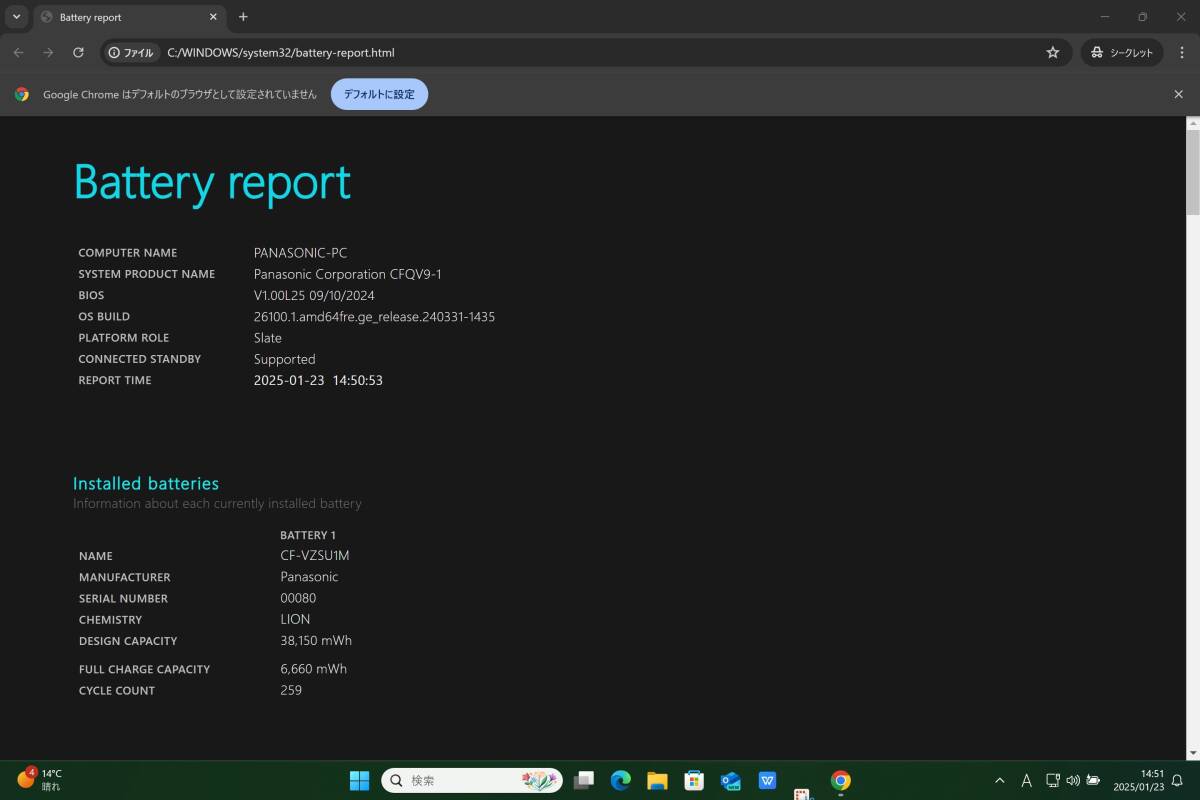This screenshot has height=800, width=1200.
Task: Open the tab search dropdown arrow
Action: click(16, 17)
